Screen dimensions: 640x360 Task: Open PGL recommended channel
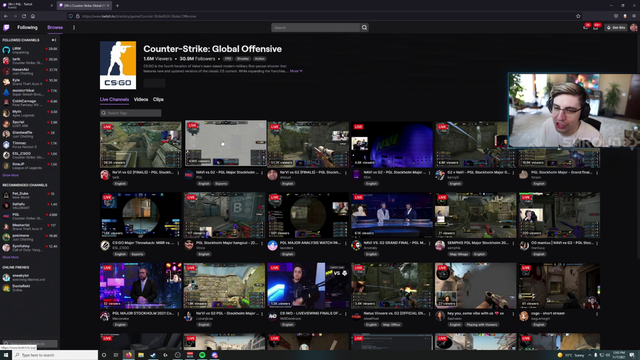coord(30,216)
